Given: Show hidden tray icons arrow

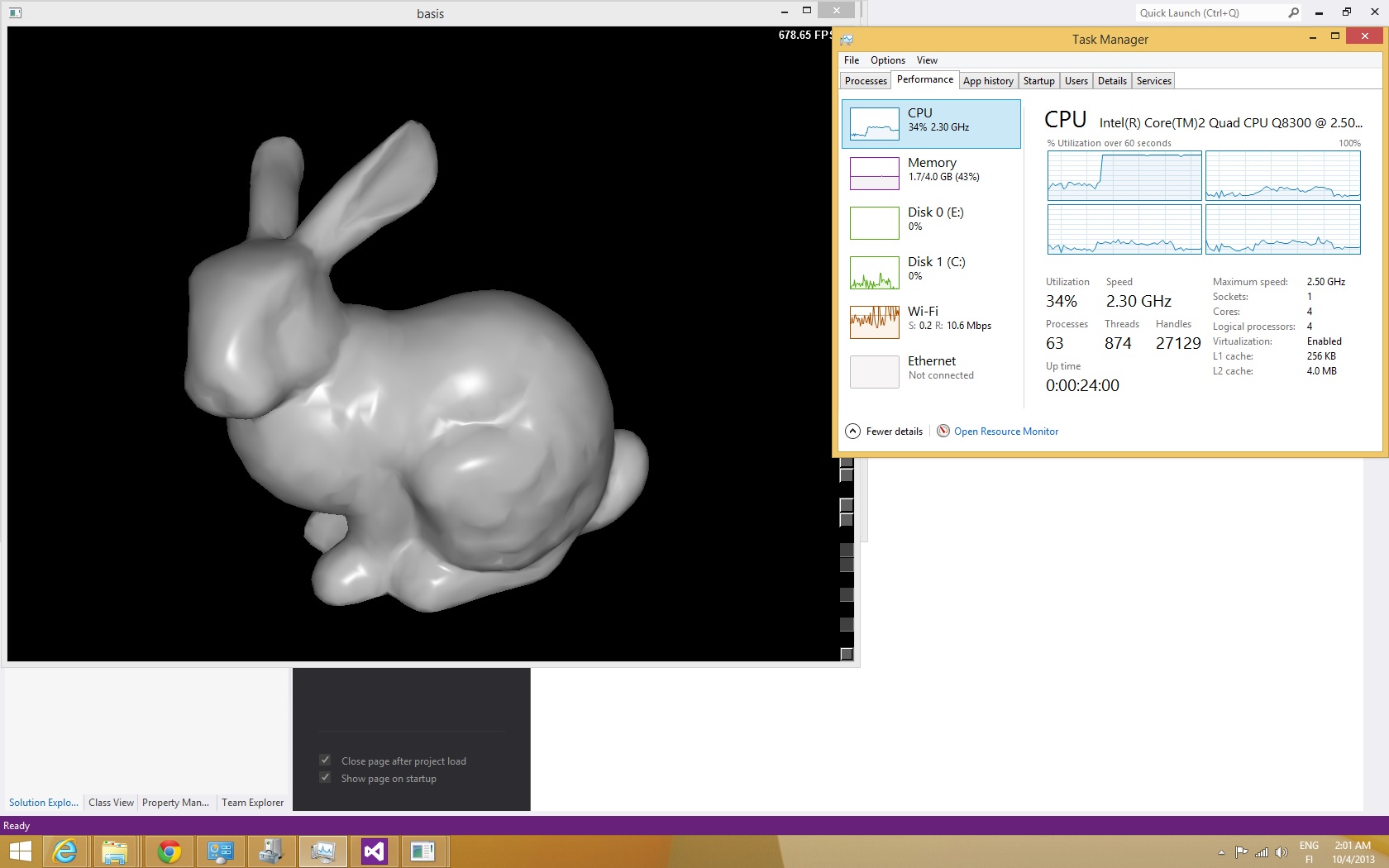Looking at the screenshot, I should tap(1221, 852).
